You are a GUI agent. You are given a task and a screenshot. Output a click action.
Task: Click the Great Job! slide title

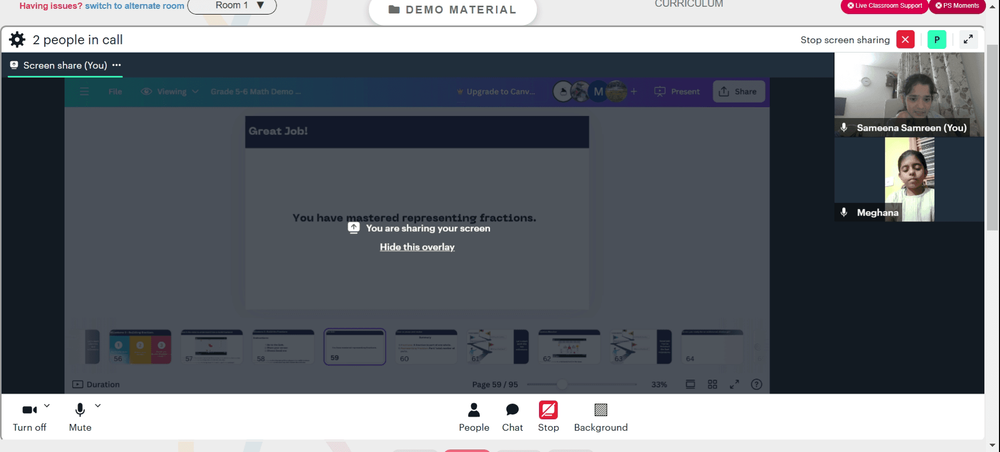pyautogui.click(x=278, y=131)
